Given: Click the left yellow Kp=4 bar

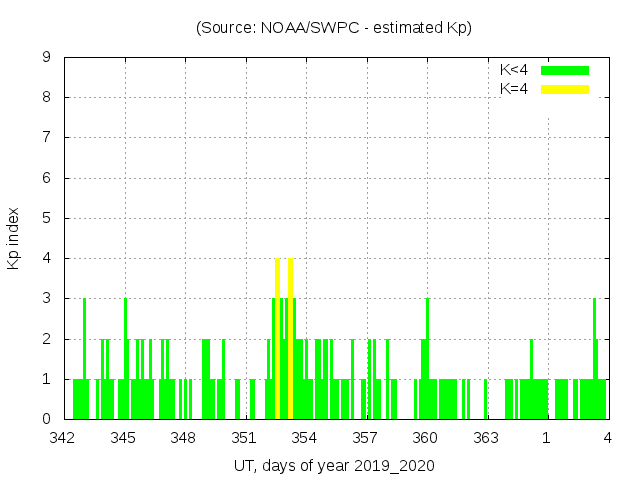Looking at the screenshot, I should click(x=277, y=338).
